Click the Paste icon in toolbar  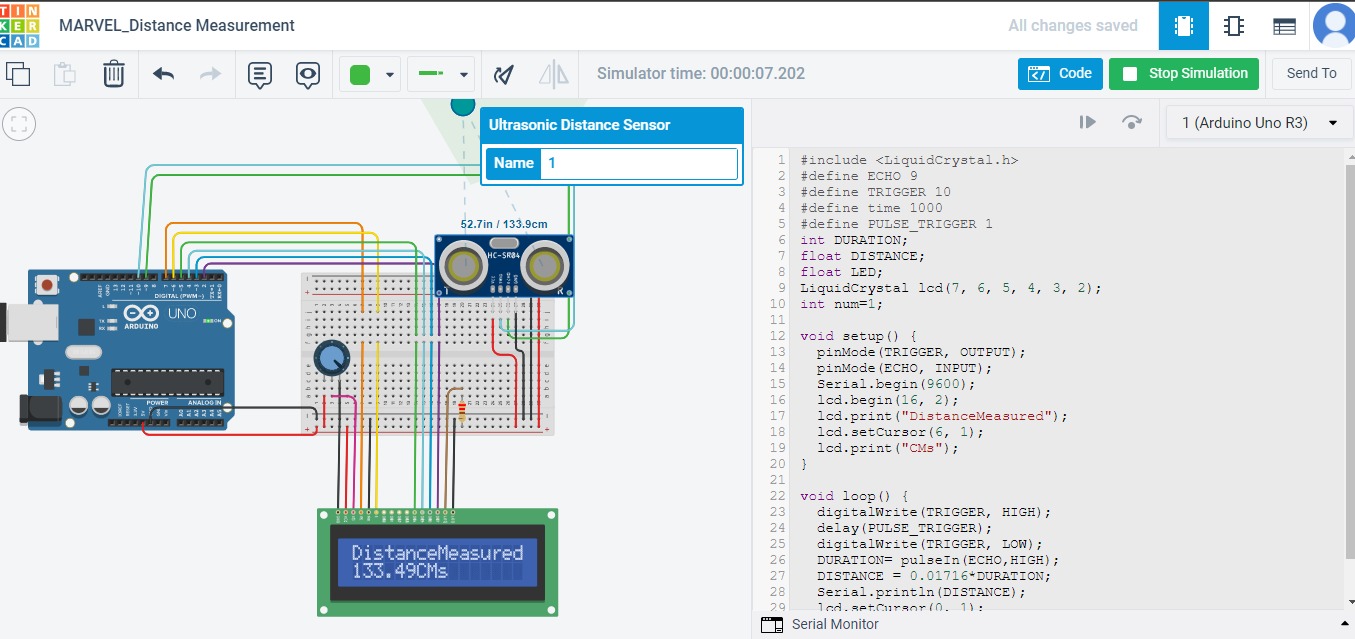pyautogui.click(x=65, y=74)
